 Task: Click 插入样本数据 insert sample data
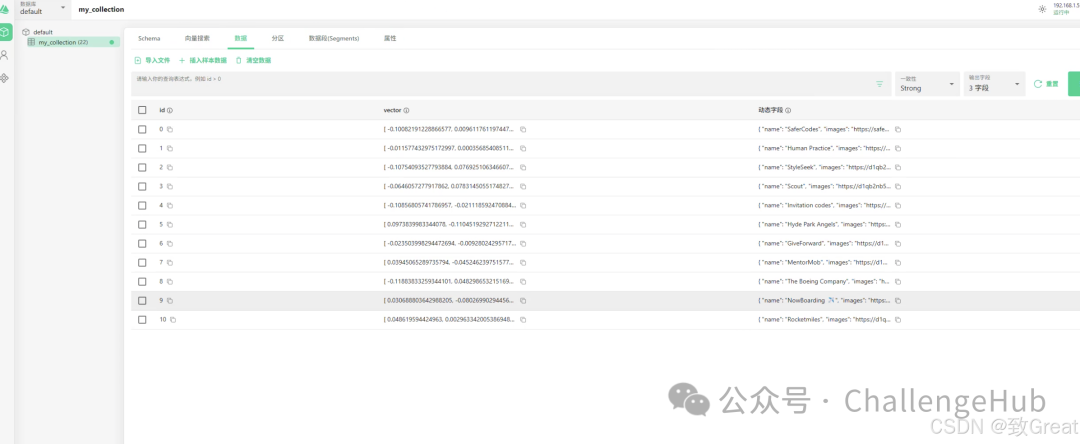(x=202, y=61)
